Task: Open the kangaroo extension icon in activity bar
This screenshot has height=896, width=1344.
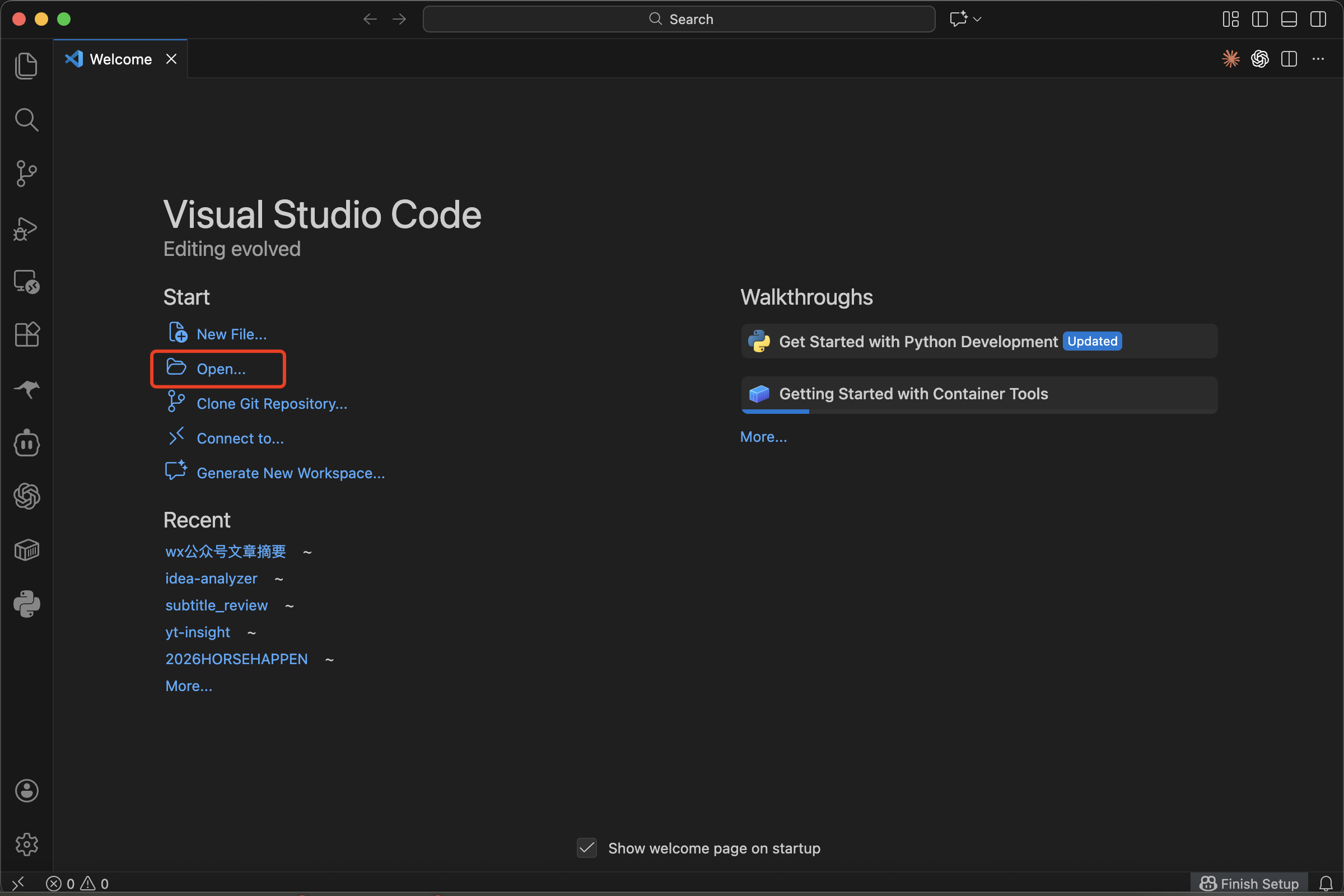Action: point(26,389)
